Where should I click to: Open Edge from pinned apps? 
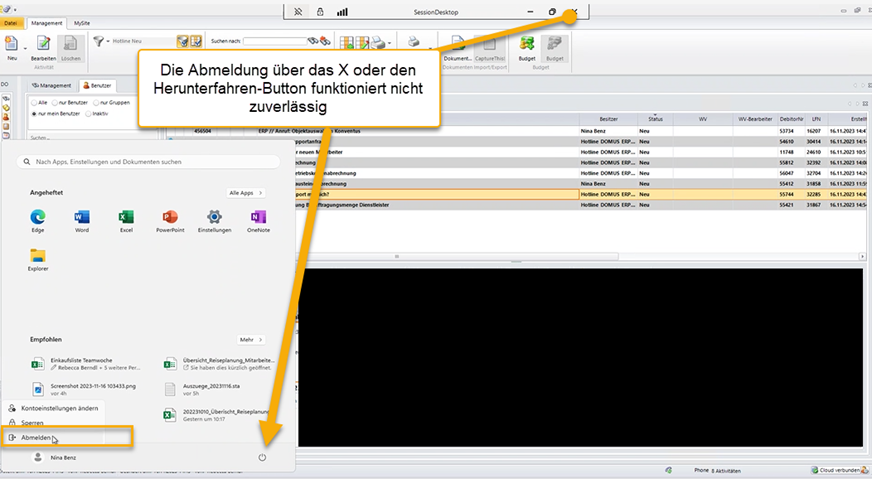click(x=38, y=220)
